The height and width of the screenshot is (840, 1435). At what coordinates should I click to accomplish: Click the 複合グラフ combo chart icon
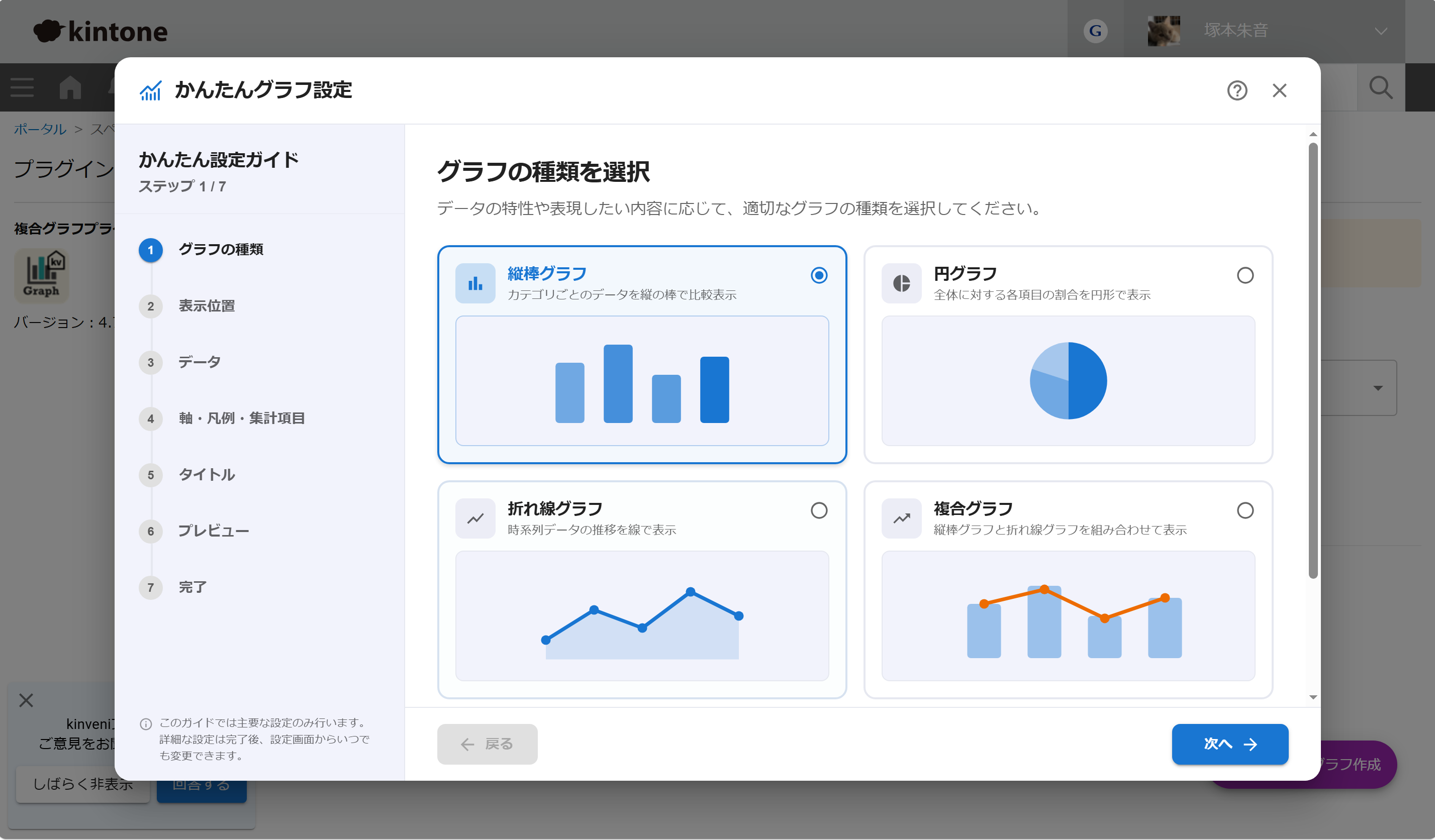[901, 518]
